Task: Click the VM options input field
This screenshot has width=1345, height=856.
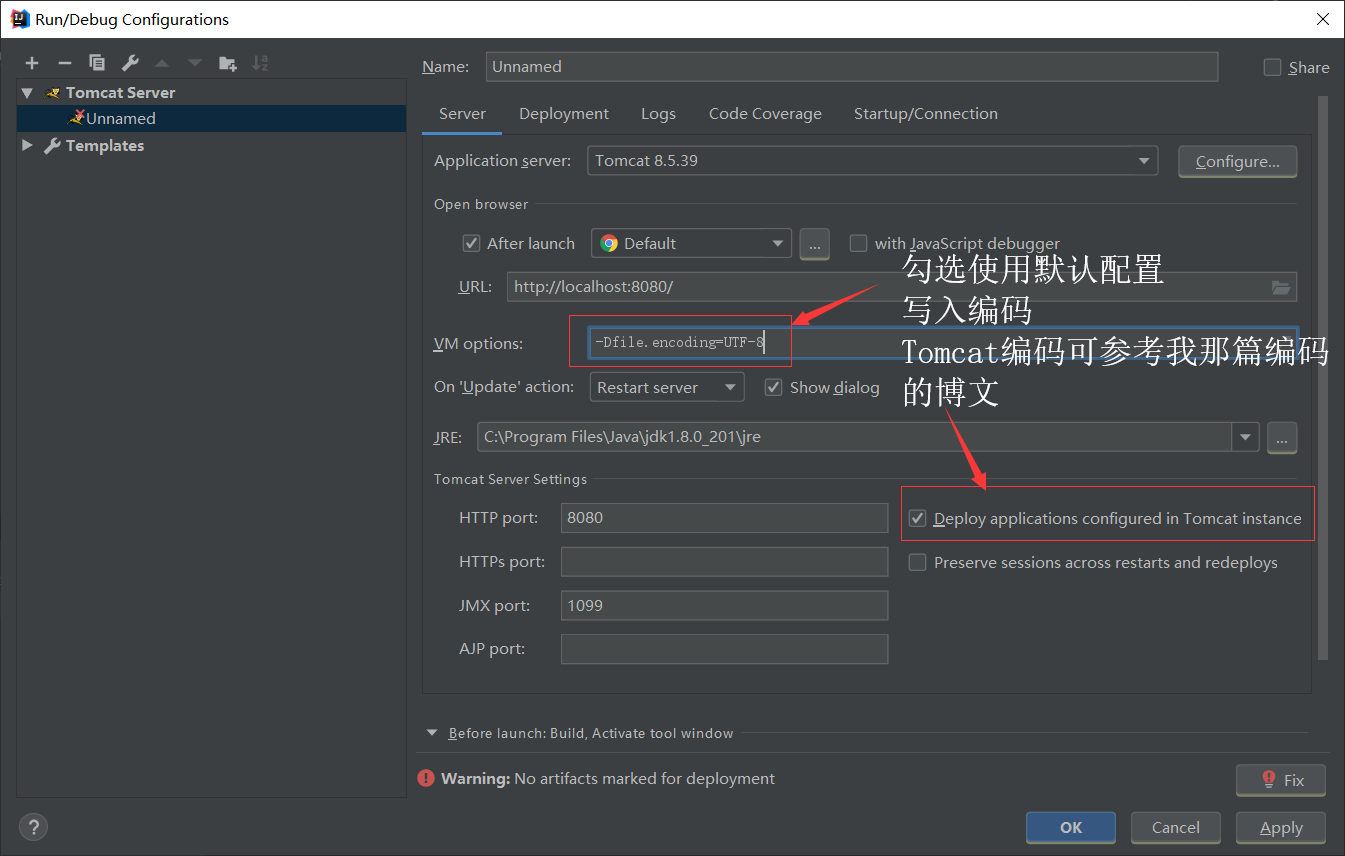Action: tap(942, 343)
